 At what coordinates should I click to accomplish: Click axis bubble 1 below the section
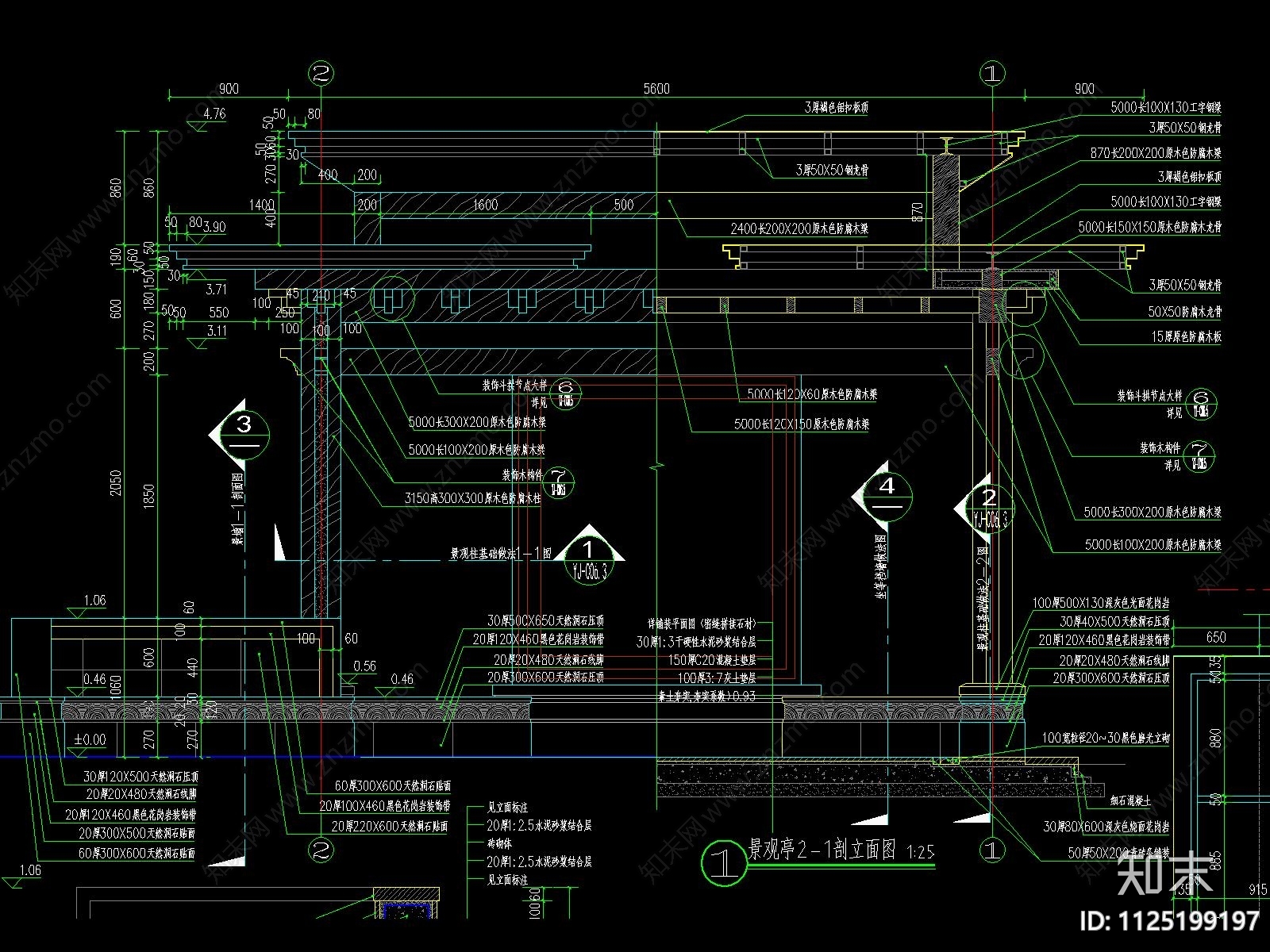coord(992,850)
